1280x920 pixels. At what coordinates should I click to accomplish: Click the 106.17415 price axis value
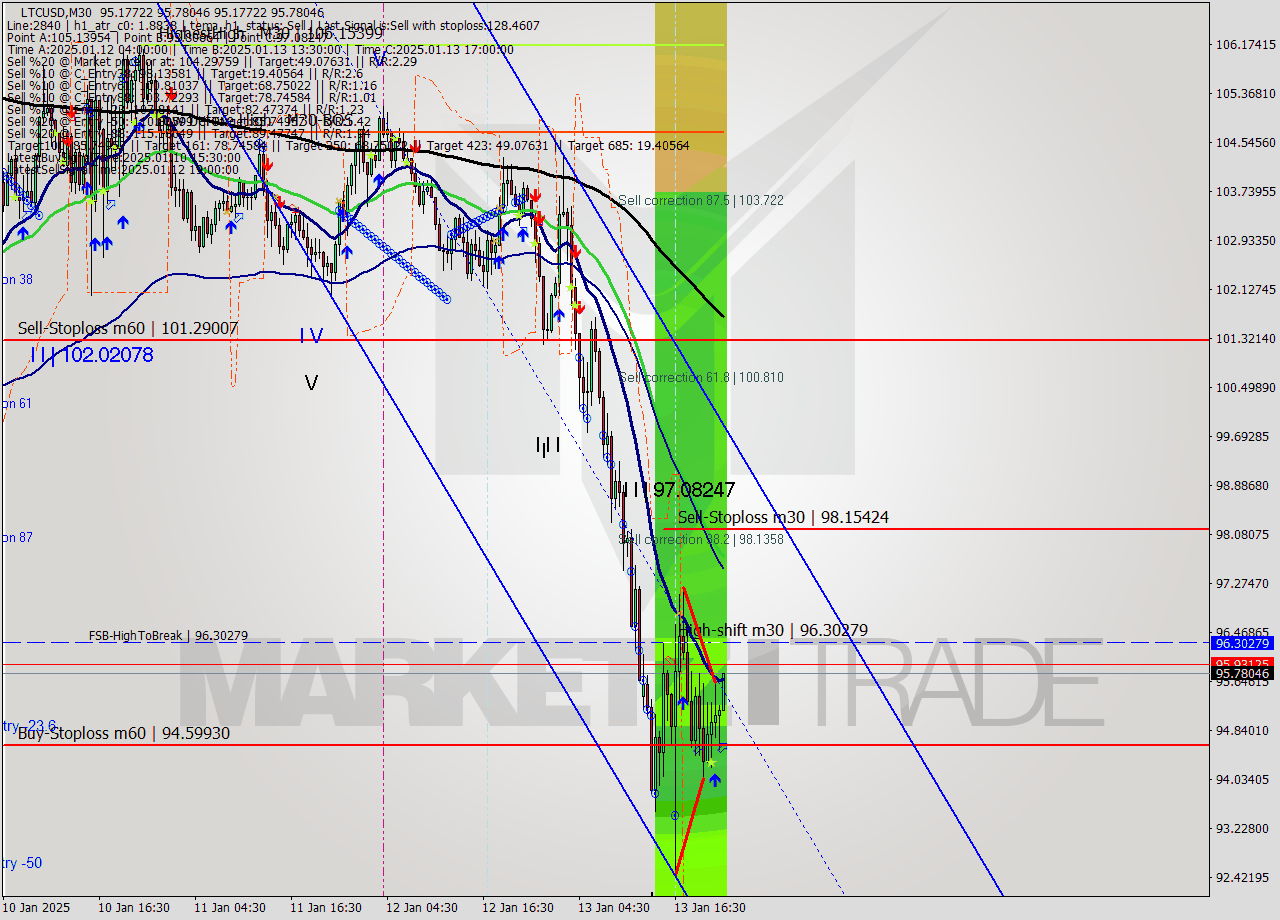coord(1245,45)
